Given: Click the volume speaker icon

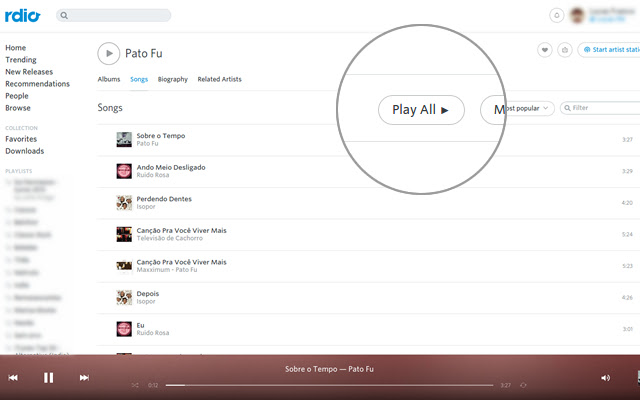Looking at the screenshot, I should (605, 378).
